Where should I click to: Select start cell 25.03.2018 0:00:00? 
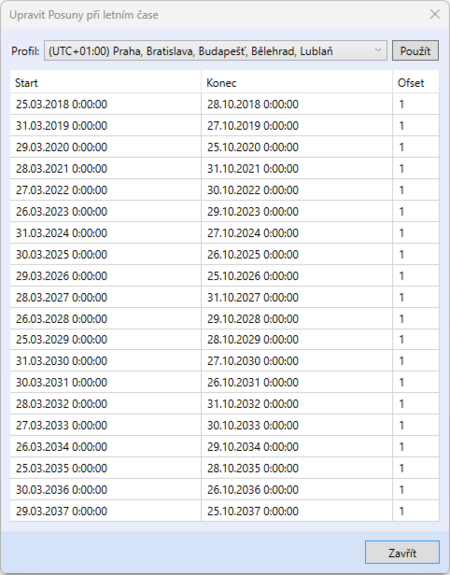(x=105, y=104)
